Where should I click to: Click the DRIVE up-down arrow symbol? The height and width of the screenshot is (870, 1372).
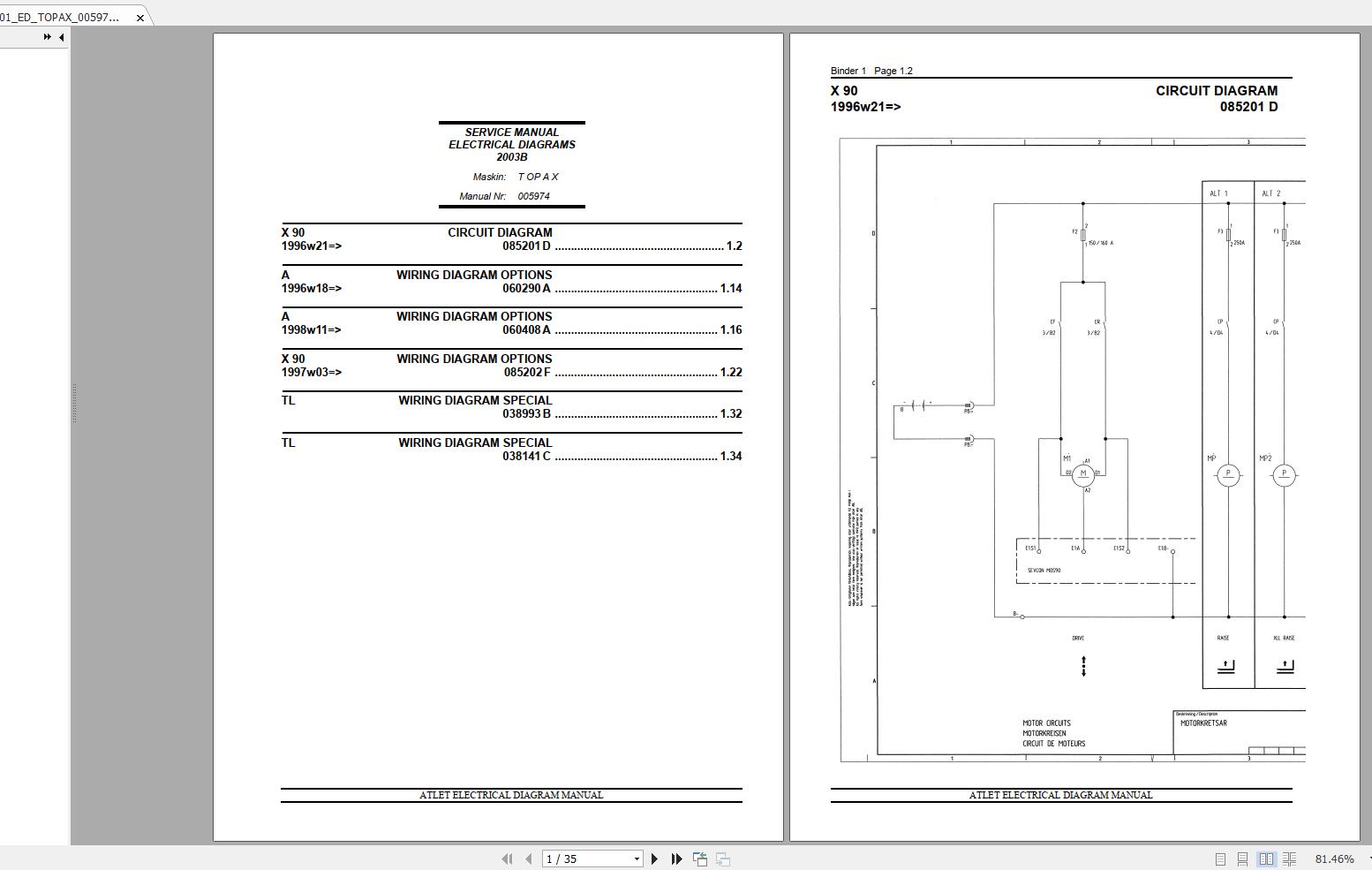point(1083,666)
